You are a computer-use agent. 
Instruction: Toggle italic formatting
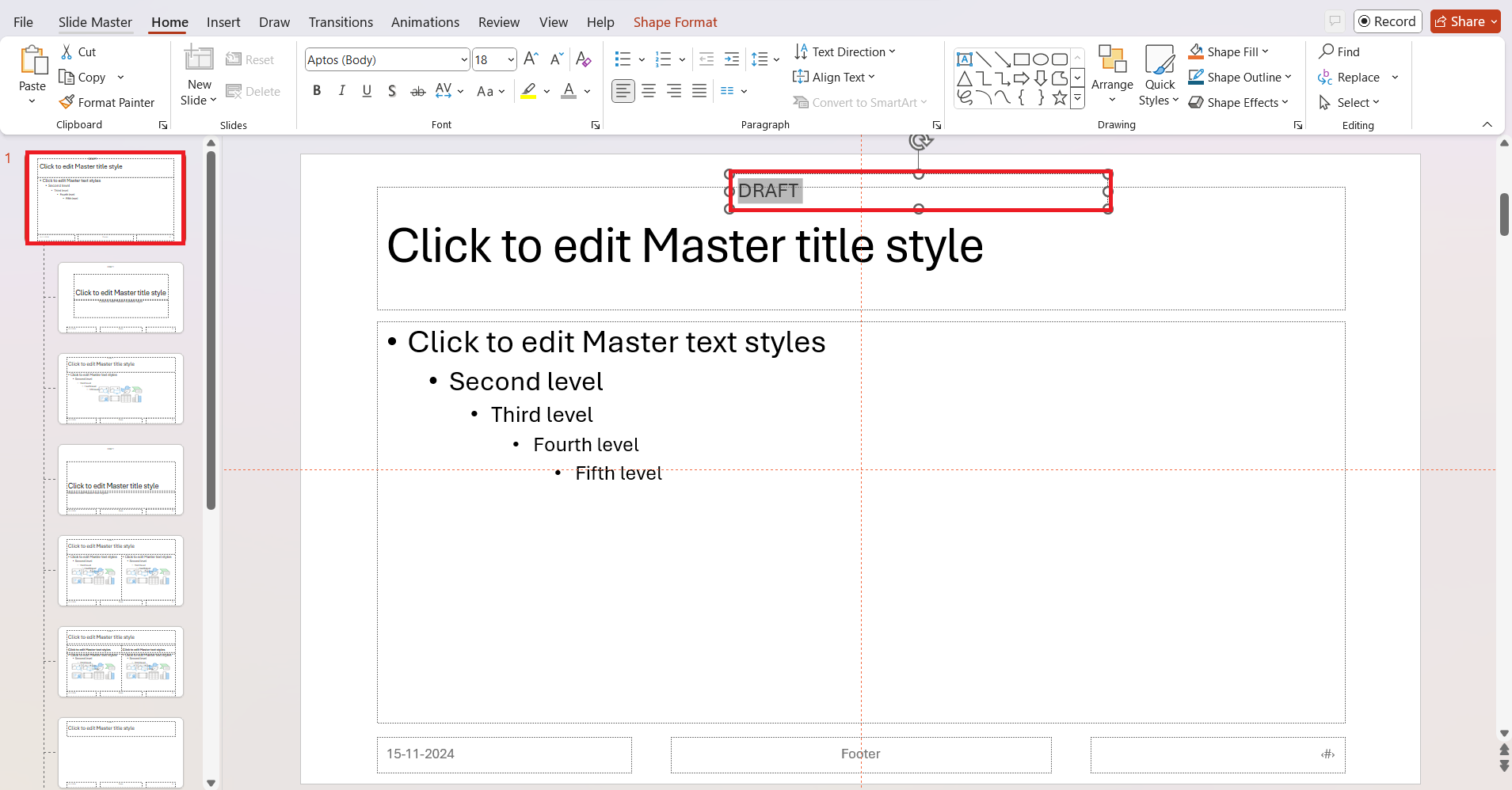point(341,91)
